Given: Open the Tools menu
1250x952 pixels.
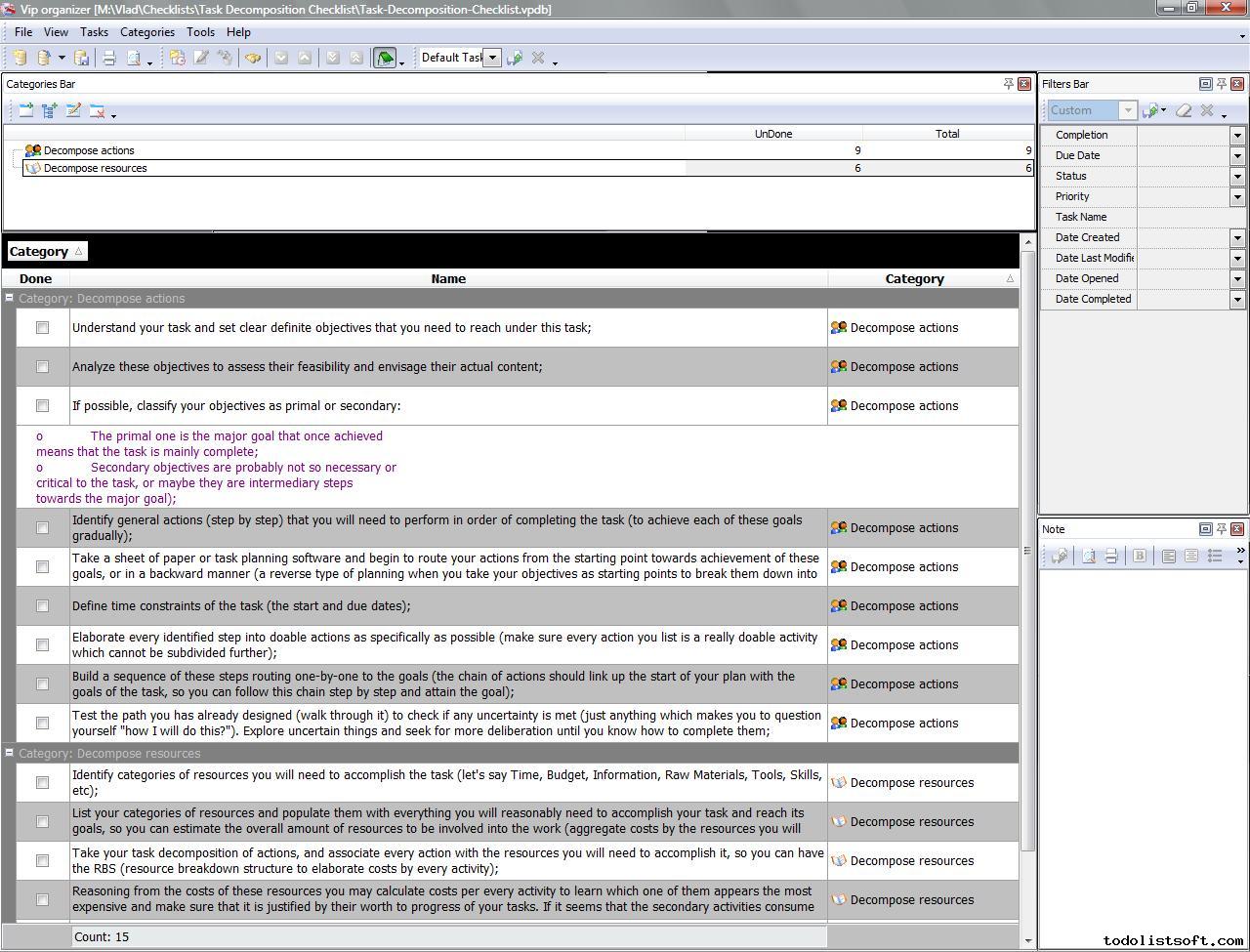Looking at the screenshot, I should (x=200, y=32).
